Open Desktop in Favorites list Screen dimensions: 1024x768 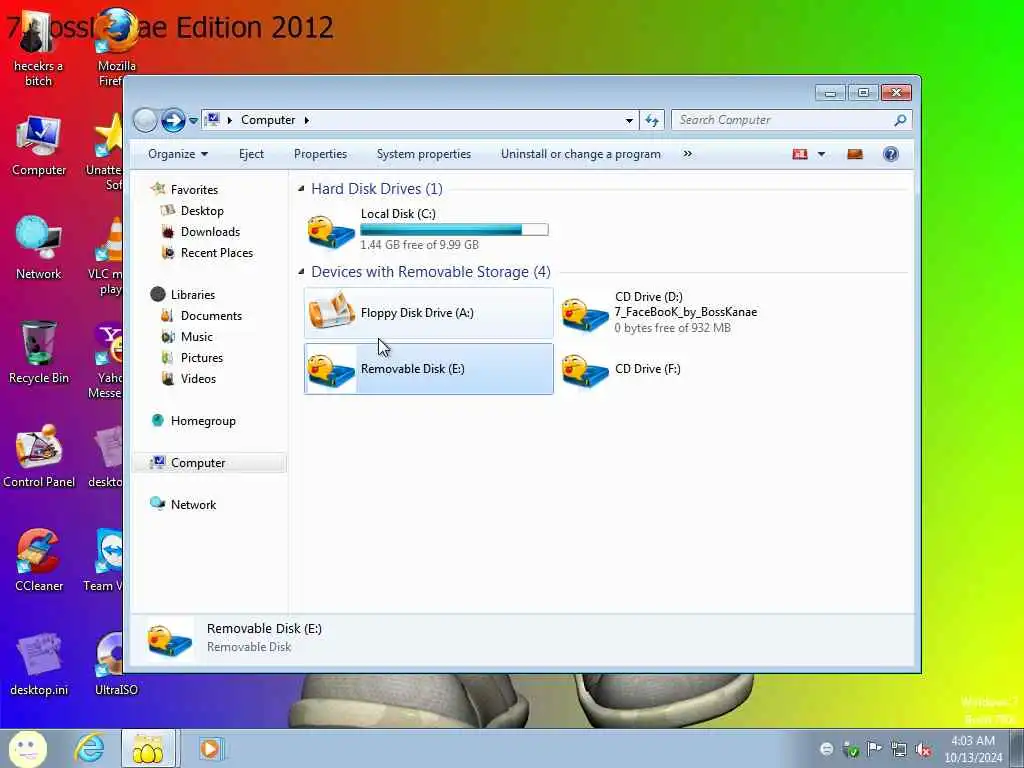[x=202, y=211]
